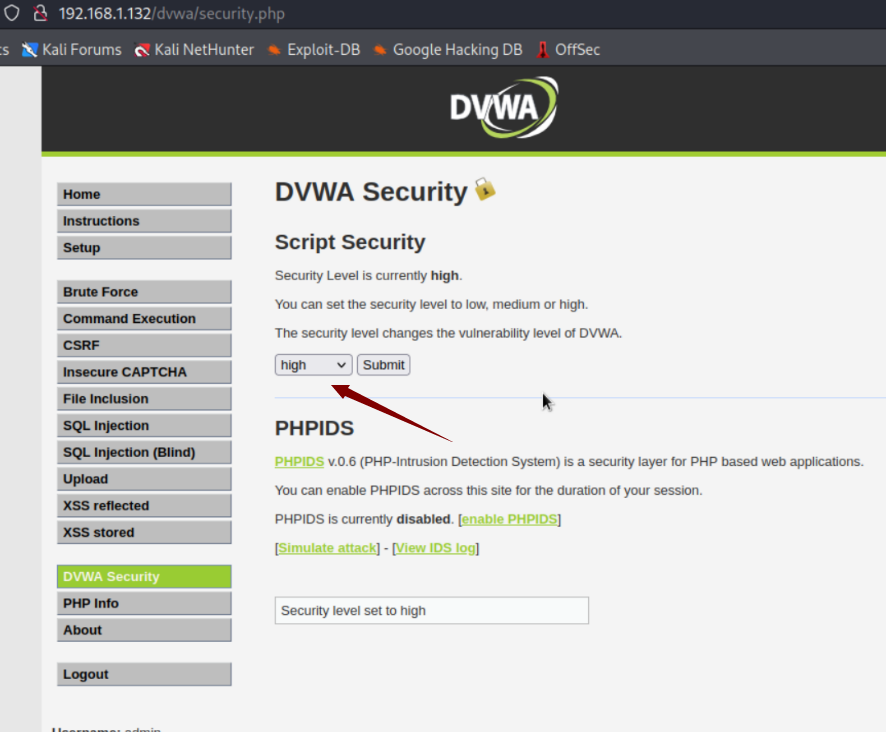The height and width of the screenshot is (732, 886).
Task: Open the Brute Force module
Action: coord(144,292)
